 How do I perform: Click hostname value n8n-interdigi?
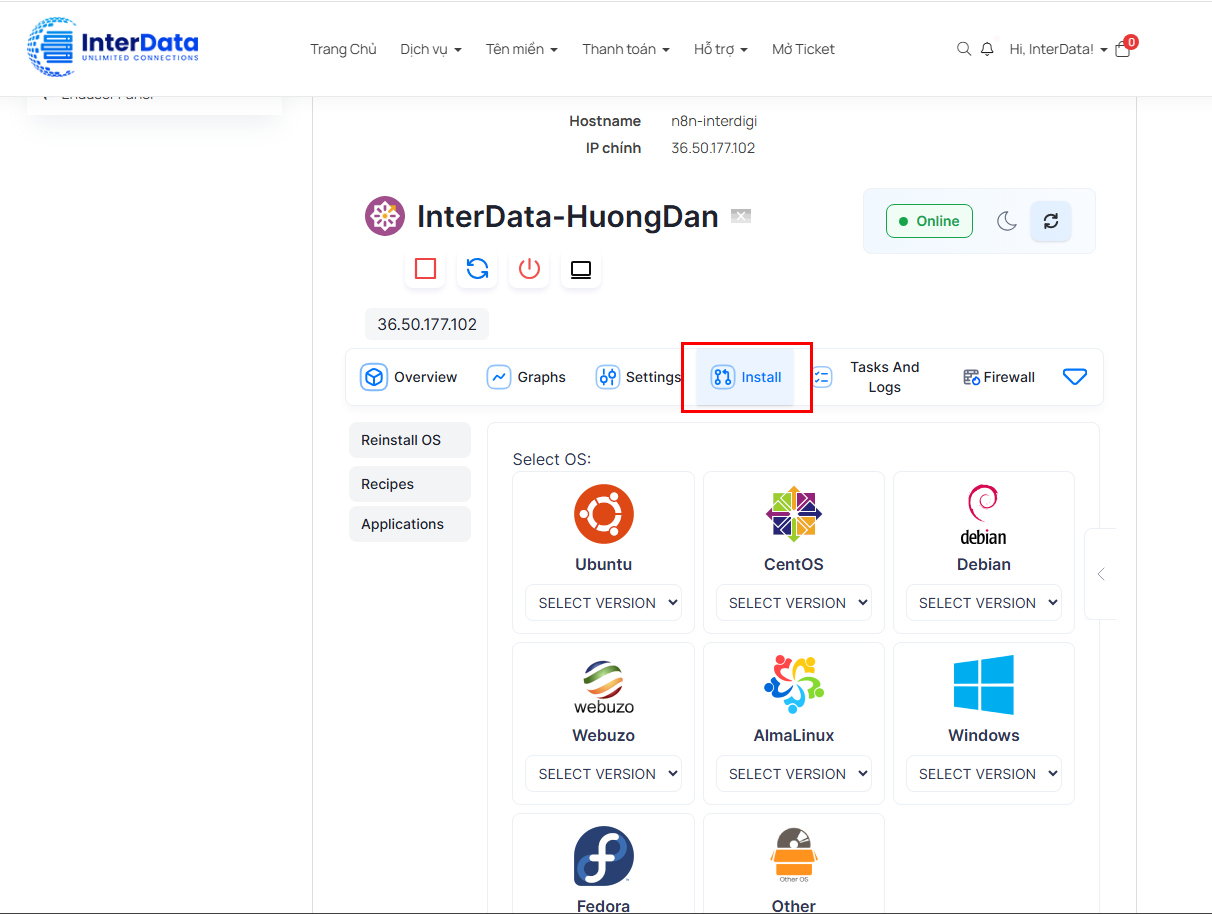point(714,121)
